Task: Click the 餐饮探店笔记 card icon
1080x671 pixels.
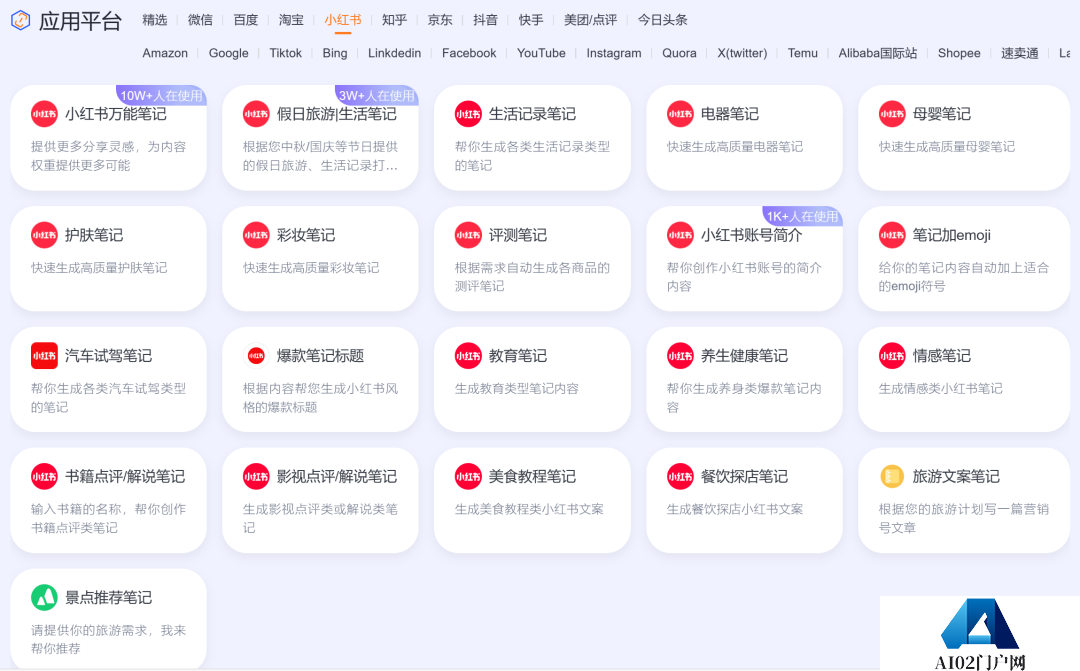Action: click(x=681, y=477)
